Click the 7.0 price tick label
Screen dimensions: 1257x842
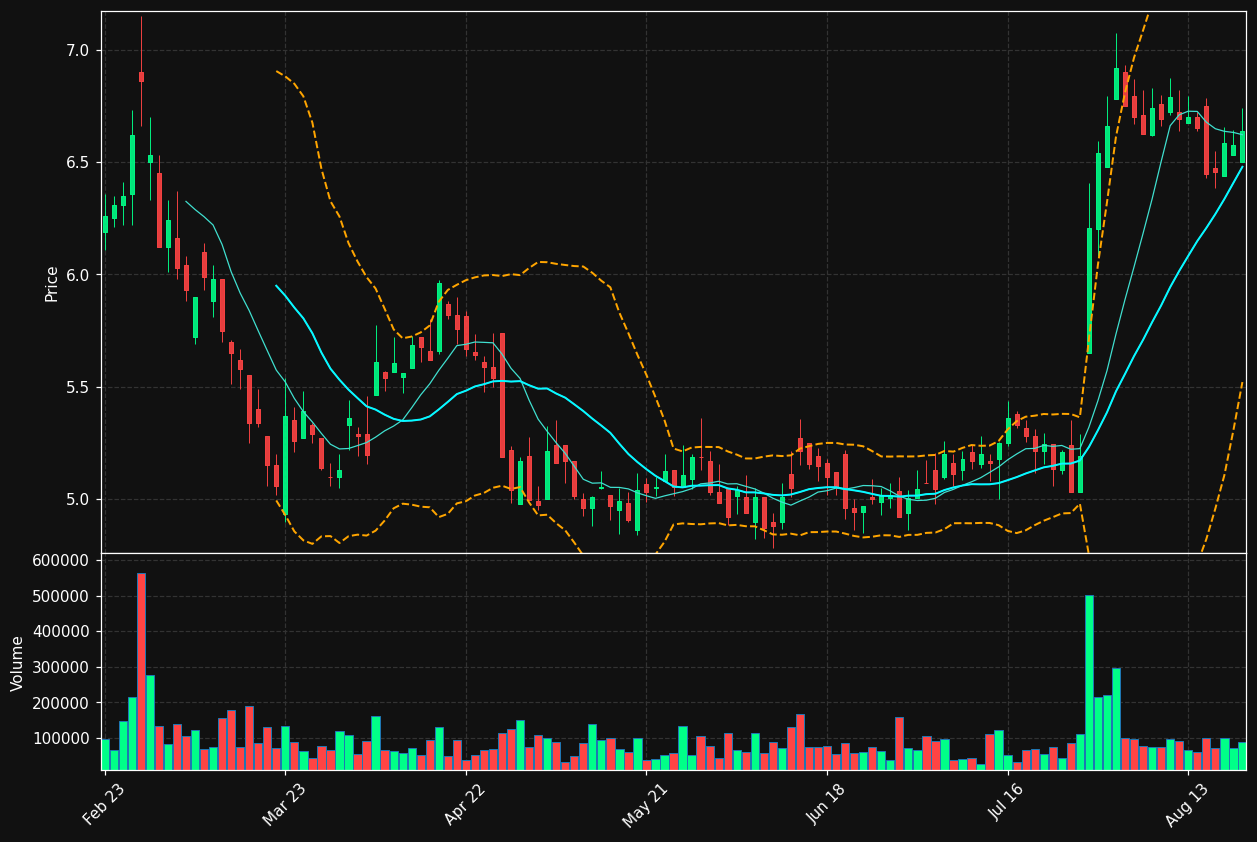coord(79,51)
